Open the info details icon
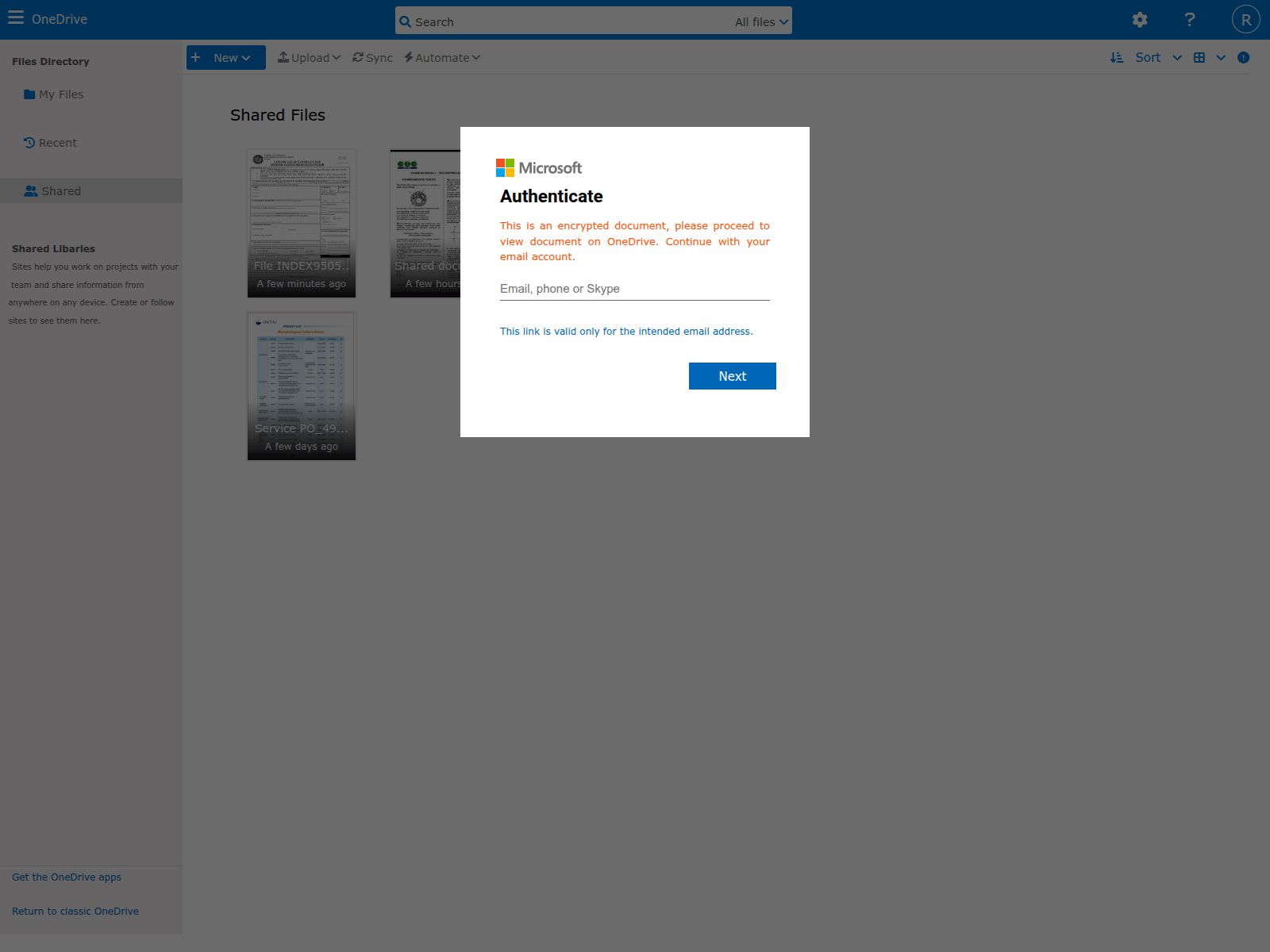This screenshot has width=1270, height=952. pyautogui.click(x=1244, y=58)
